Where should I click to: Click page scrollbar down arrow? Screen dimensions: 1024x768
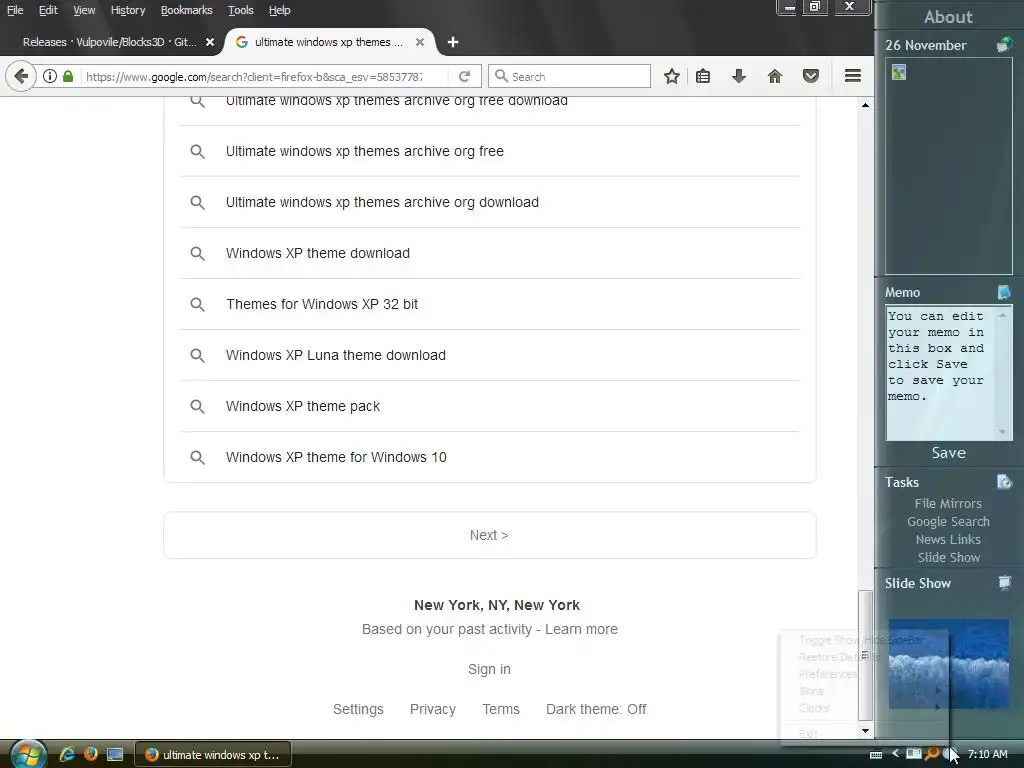(865, 731)
